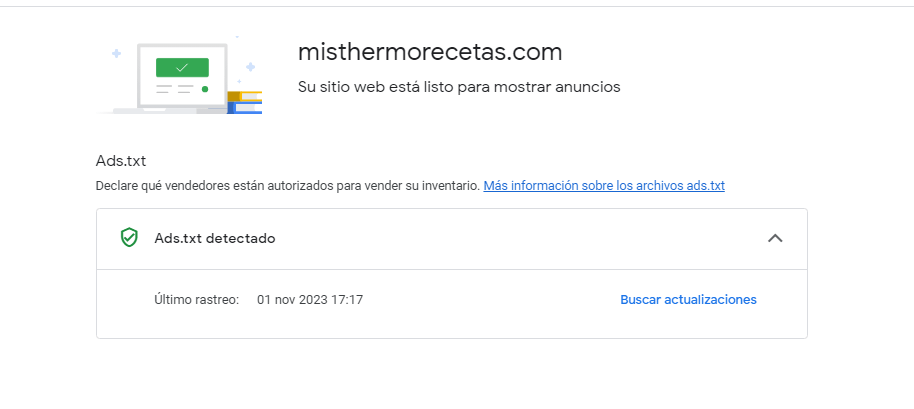Click the Último rastreo label
The height and width of the screenshot is (409, 914).
point(196,299)
